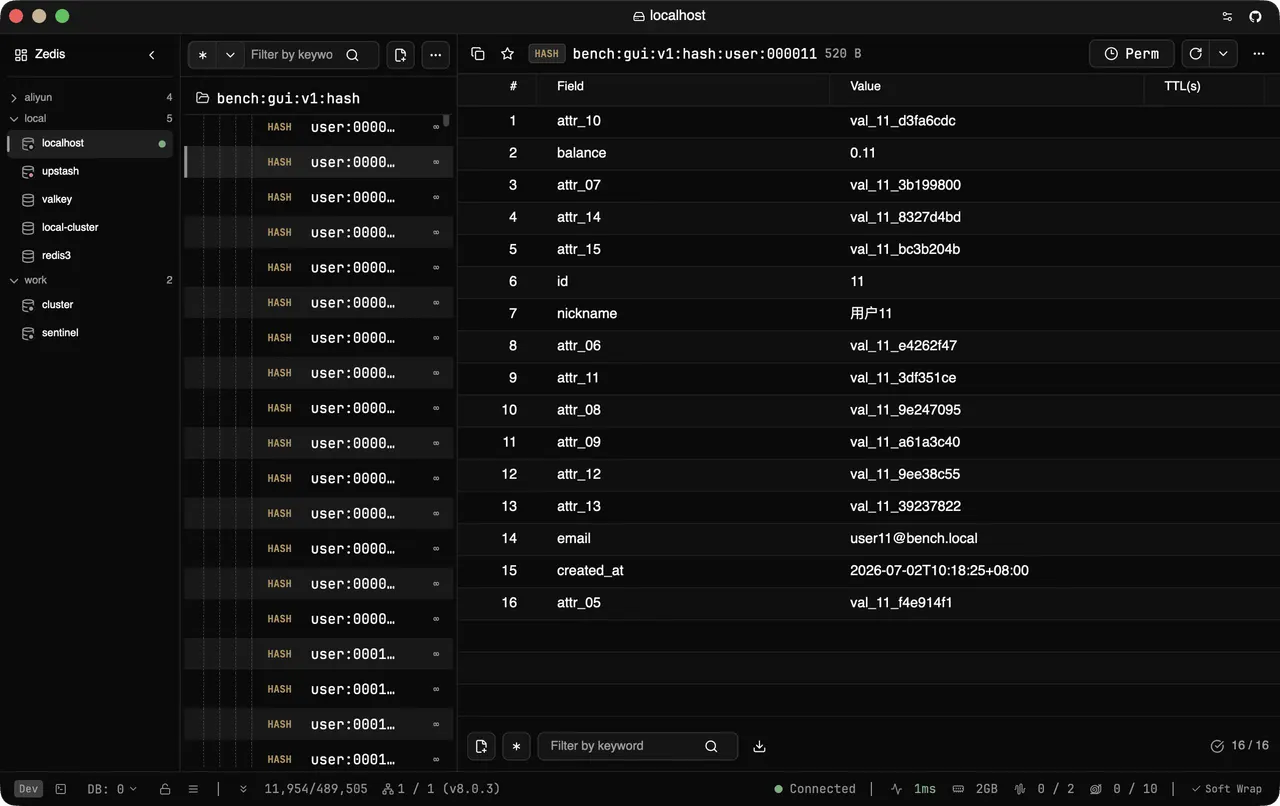
Task: Favorite the current key with the star
Action: (x=507, y=54)
